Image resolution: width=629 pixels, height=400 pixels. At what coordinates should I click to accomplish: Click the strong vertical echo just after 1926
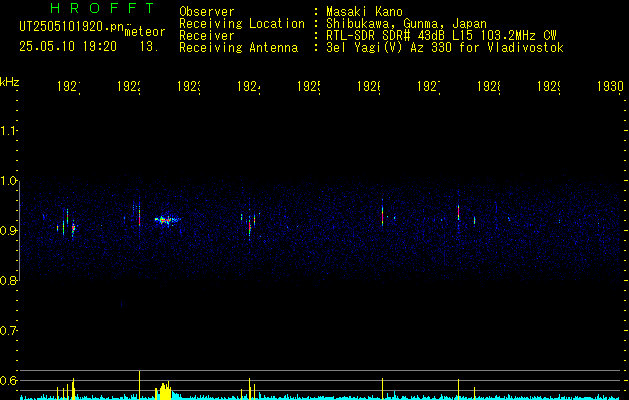pyautogui.click(x=382, y=215)
